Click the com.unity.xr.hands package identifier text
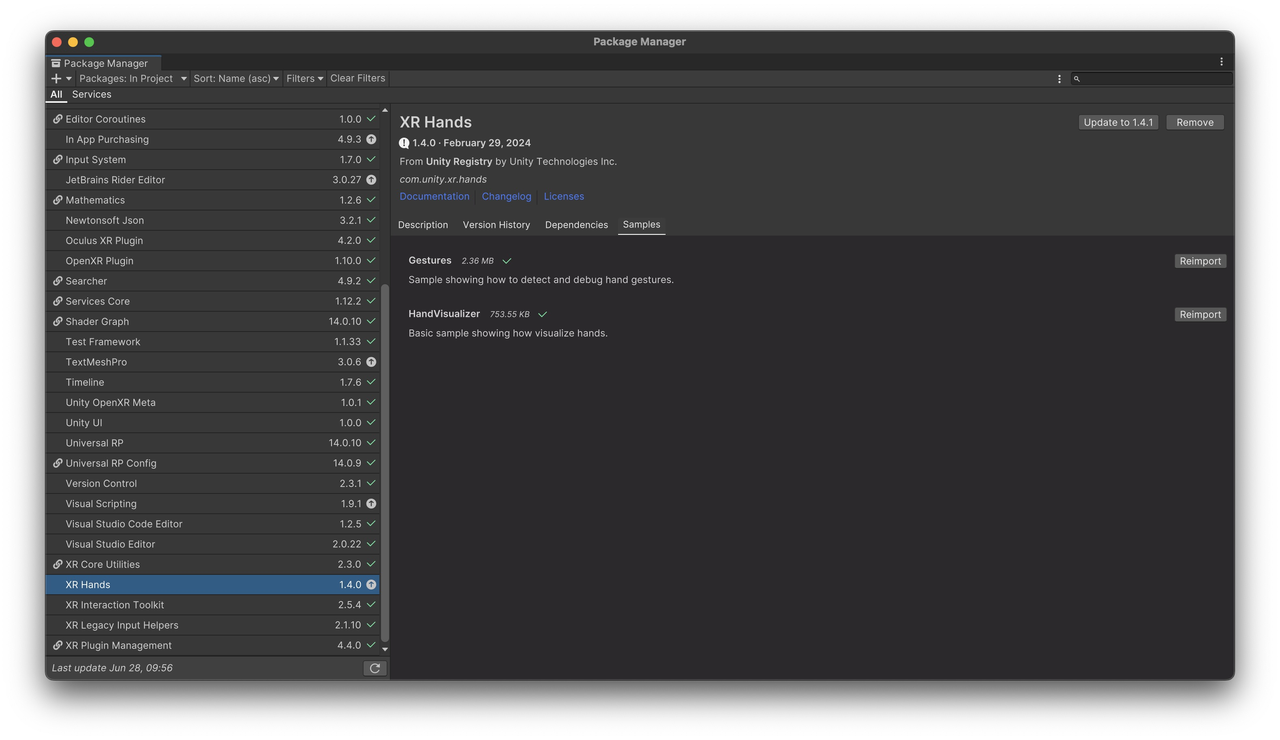Viewport: 1280px width, 740px height. (x=443, y=179)
